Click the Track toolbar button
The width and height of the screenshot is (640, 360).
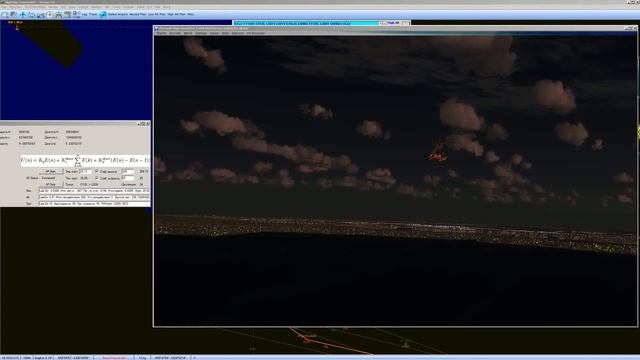pyautogui.click(x=93, y=14)
